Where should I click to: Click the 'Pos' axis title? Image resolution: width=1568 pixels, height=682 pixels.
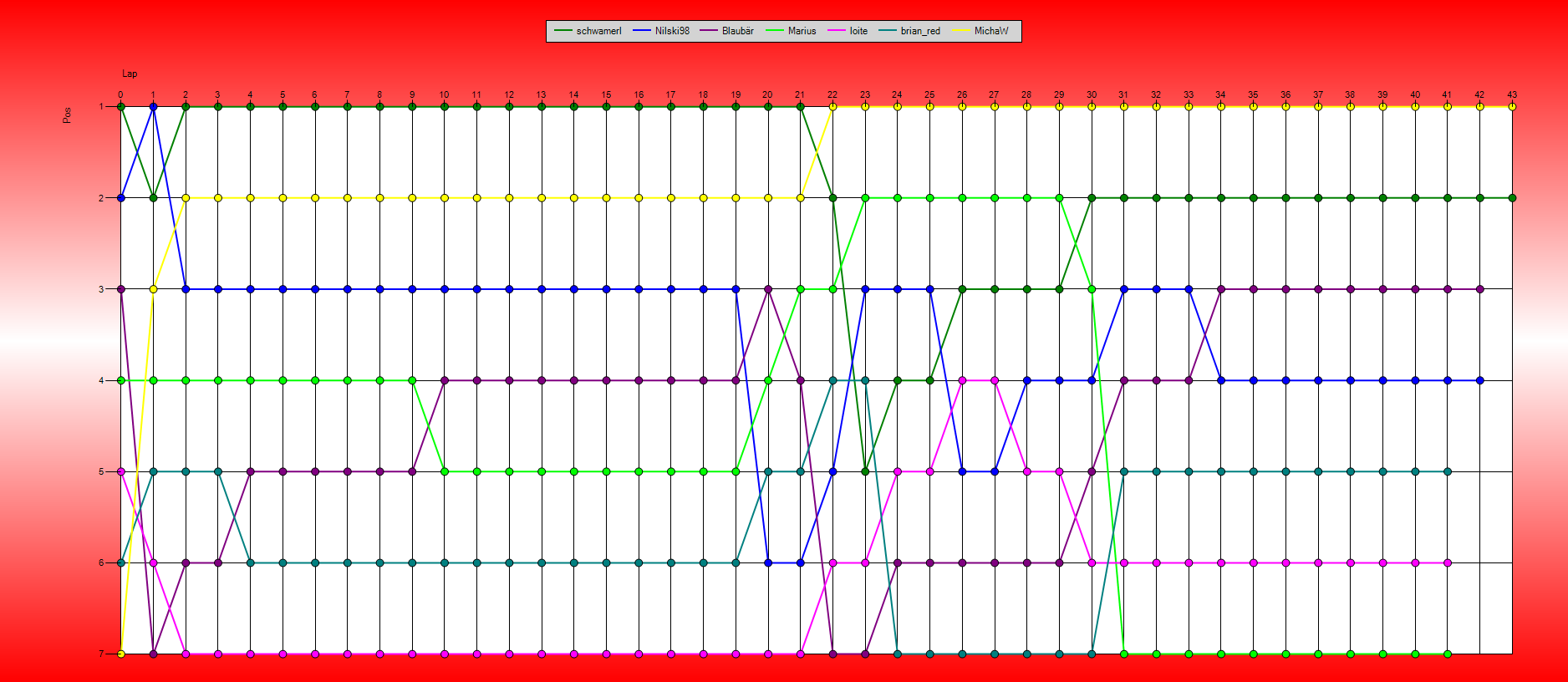[67, 115]
